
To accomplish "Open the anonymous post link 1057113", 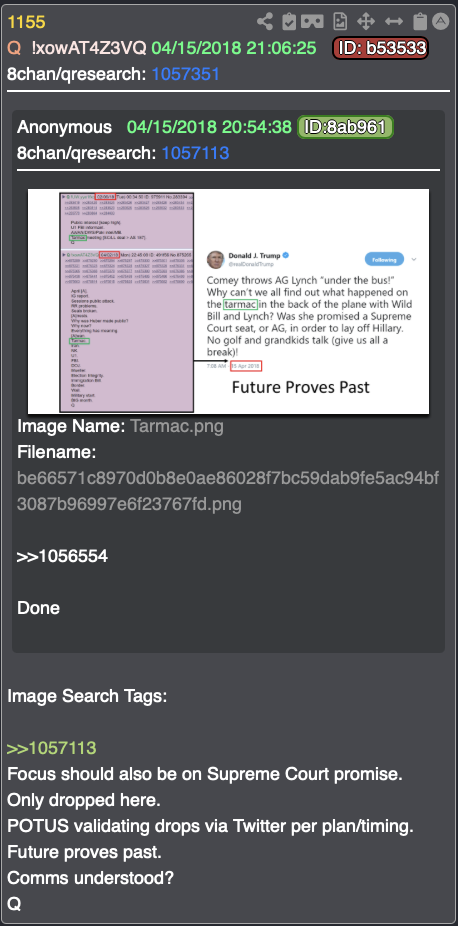I will click(x=195, y=153).
